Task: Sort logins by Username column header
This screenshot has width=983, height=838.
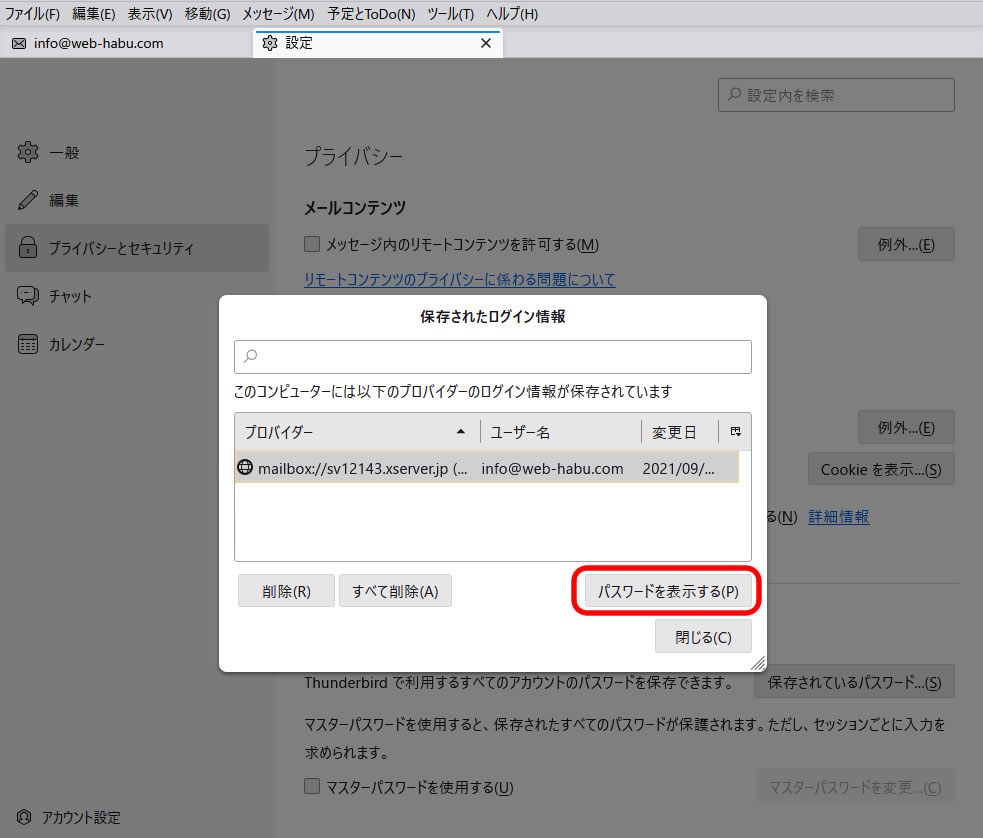Action: (560, 432)
